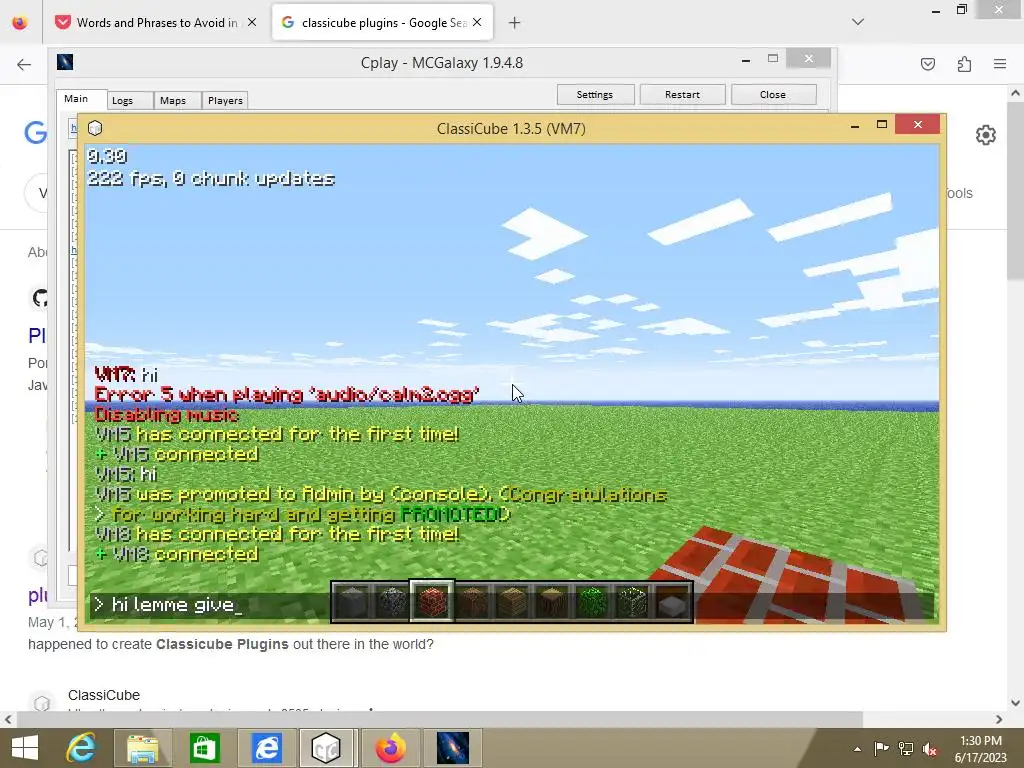Select the bright green leaves block in hotbar
Screen dimensions: 1024x768
pyautogui.click(x=592, y=601)
